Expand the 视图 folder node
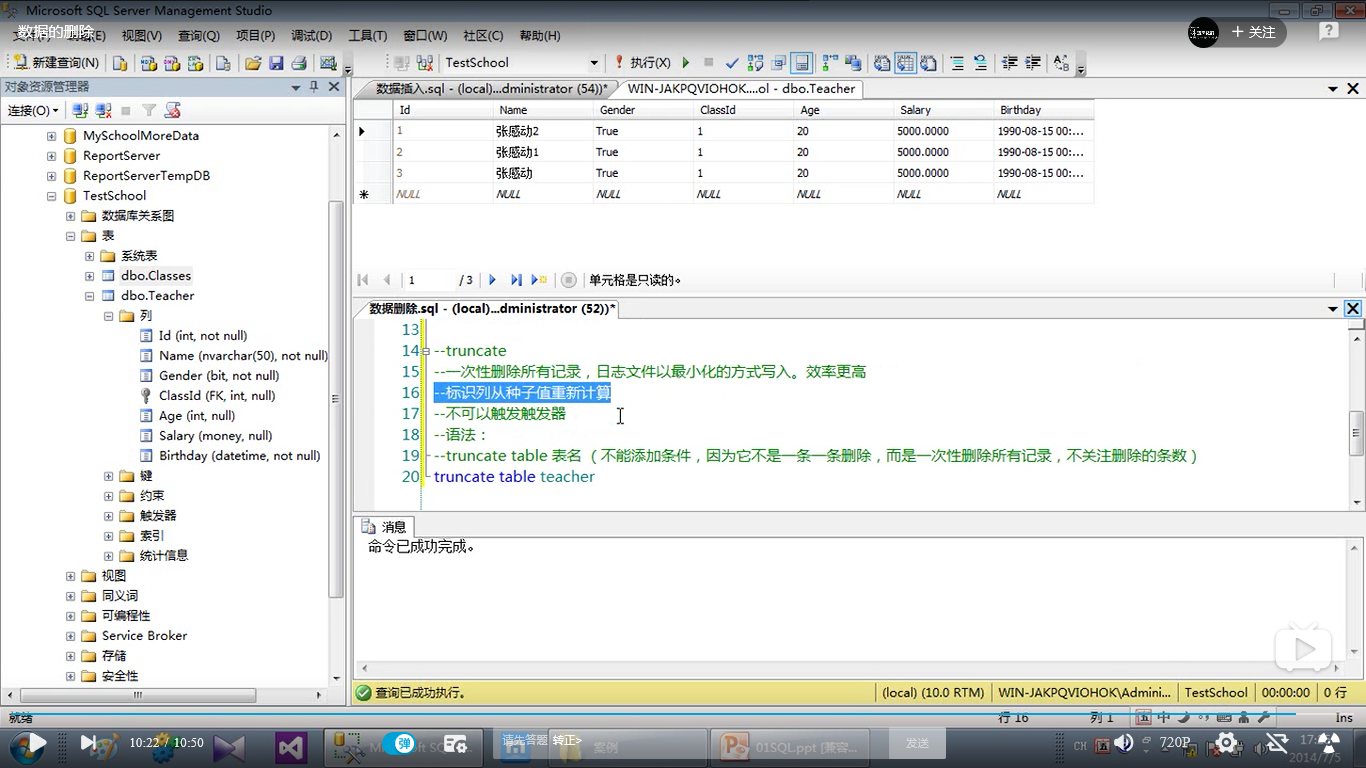Viewport: 1366px width, 768px height. tap(70, 576)
